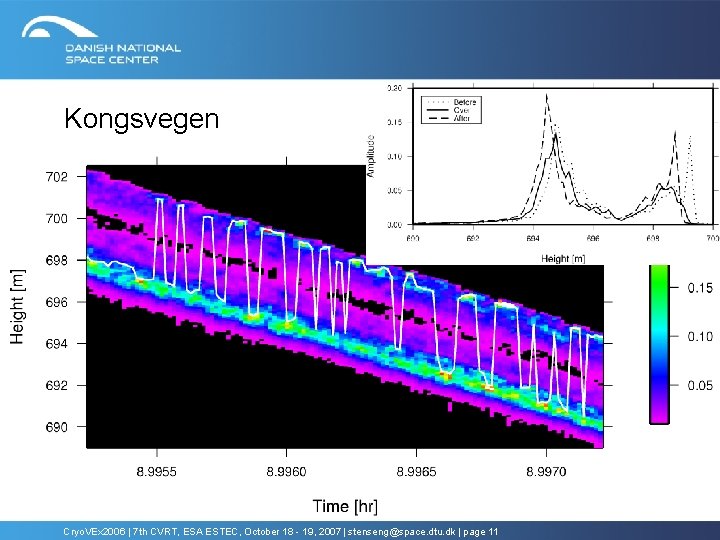Click the 8.9960 time tick label
The image size is (720, 540).
point(287,472)
